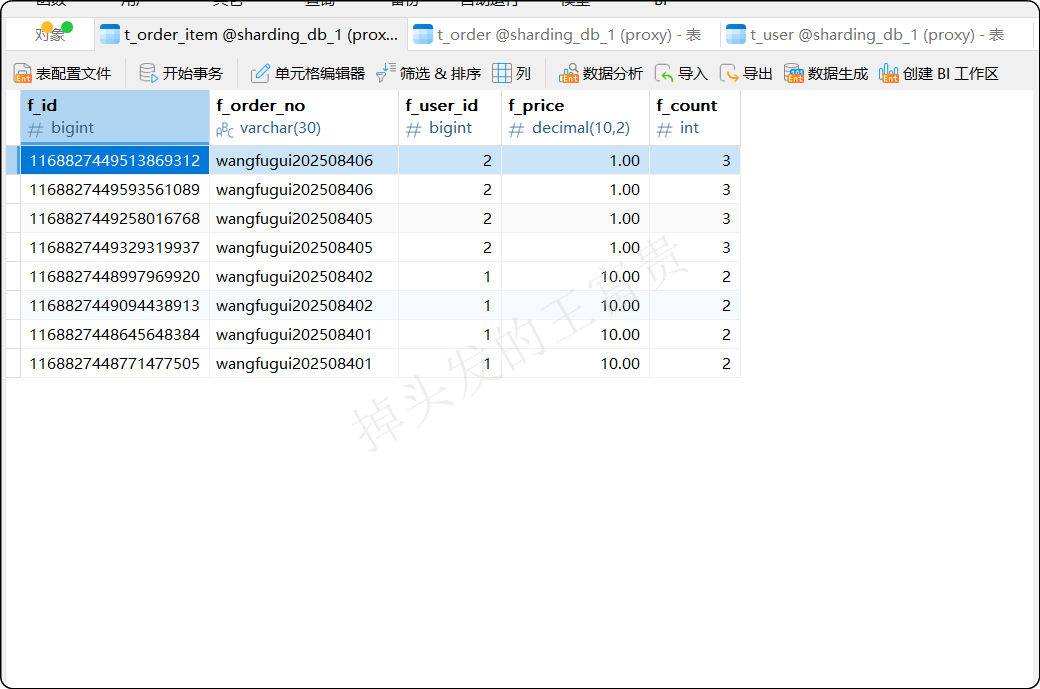
Task: Open the 表配置文件 profile icon
Action: click(23, 74)
